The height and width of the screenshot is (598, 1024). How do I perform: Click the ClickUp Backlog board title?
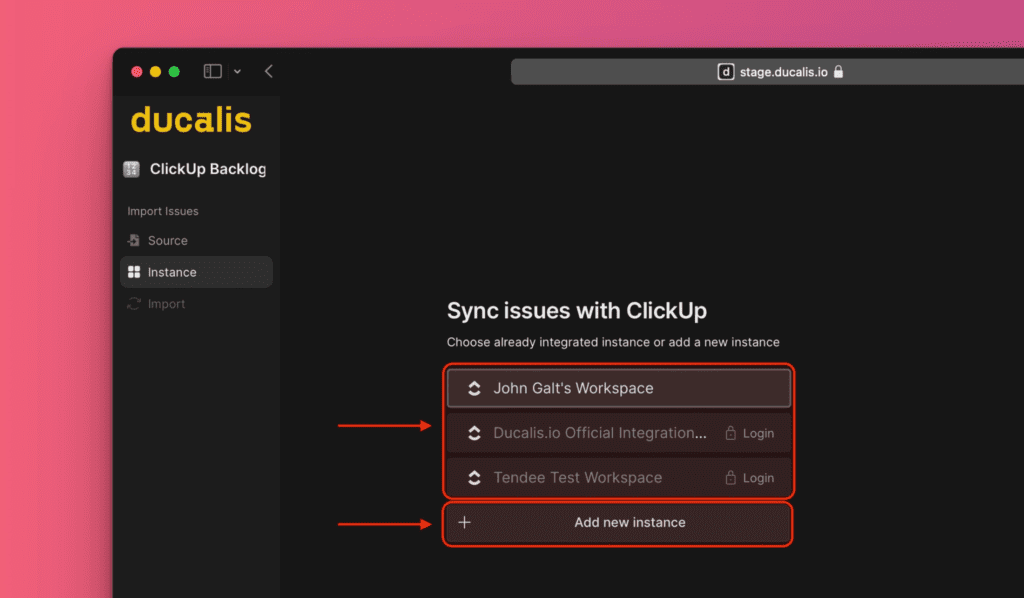208,169
